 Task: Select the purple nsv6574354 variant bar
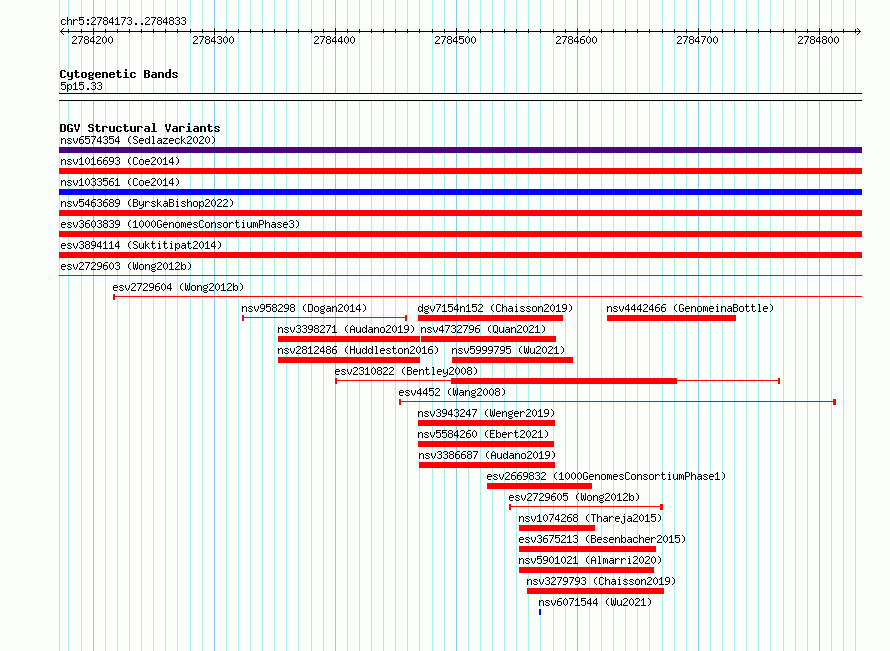(460, 150)
